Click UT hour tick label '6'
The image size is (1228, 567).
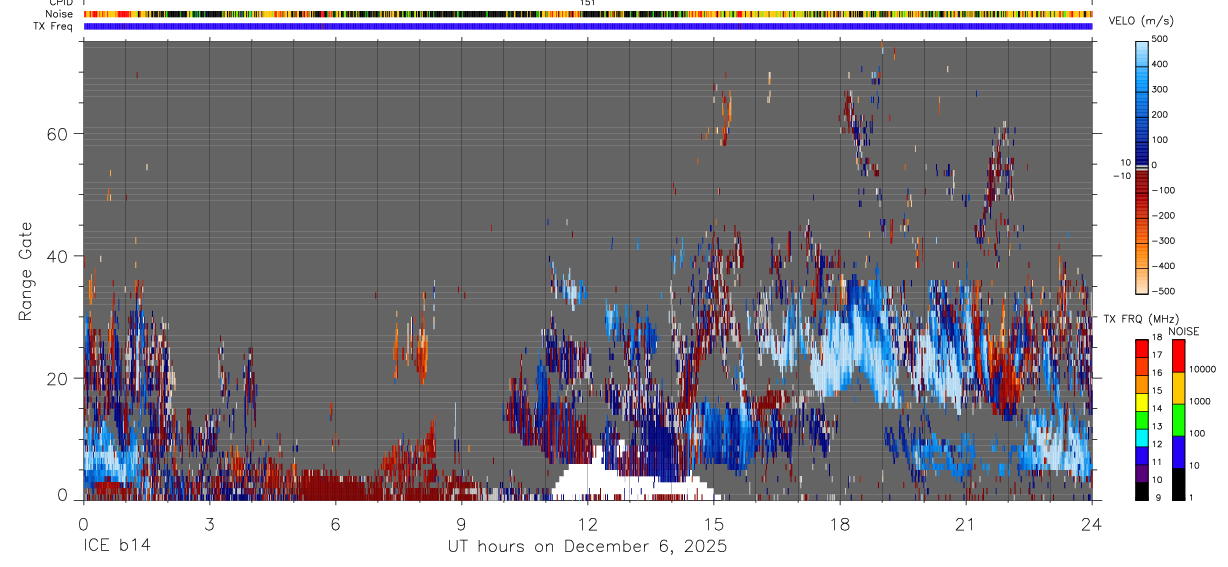pyautogui.click(x=336, y=523)
